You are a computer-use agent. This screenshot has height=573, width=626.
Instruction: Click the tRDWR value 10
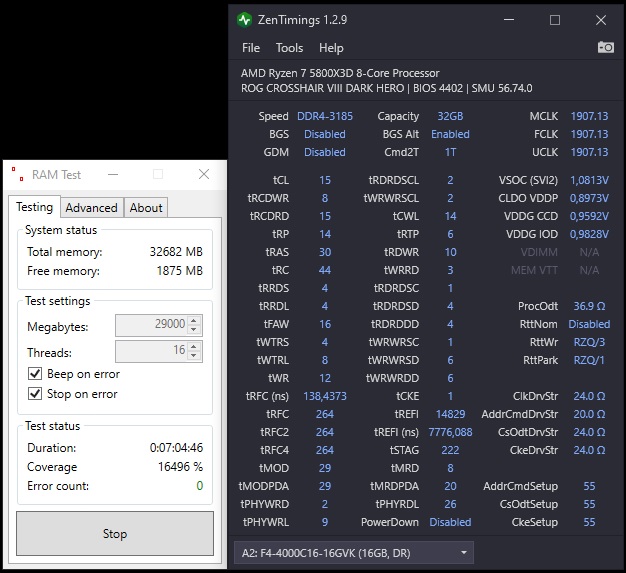pyautogui.click(x=450, y=252)
